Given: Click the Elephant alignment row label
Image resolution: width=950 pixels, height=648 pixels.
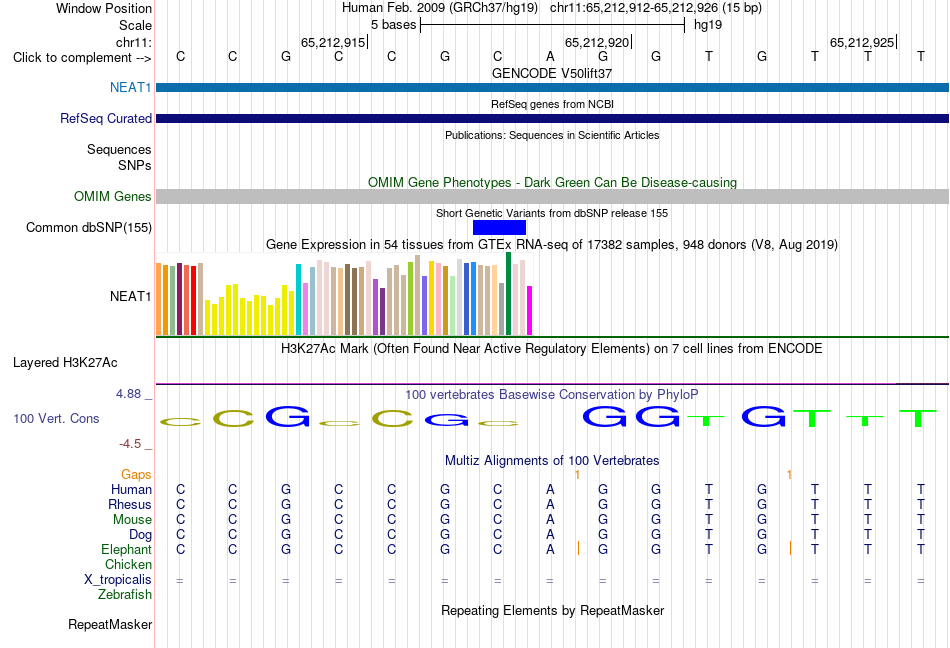Looking at the screenshot, I should click(126, 549).
